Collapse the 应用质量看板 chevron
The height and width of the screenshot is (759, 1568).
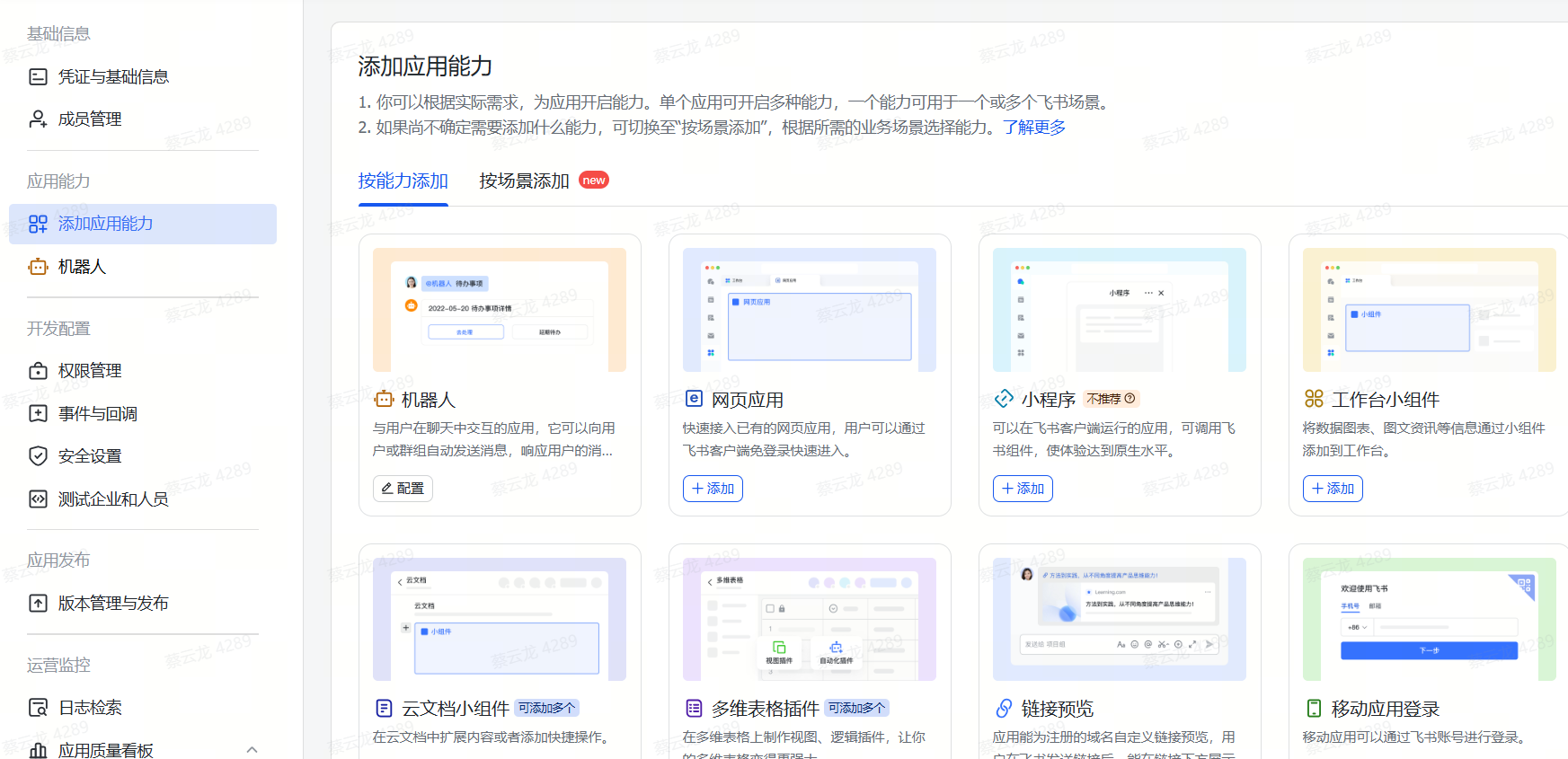click(252, 750)
